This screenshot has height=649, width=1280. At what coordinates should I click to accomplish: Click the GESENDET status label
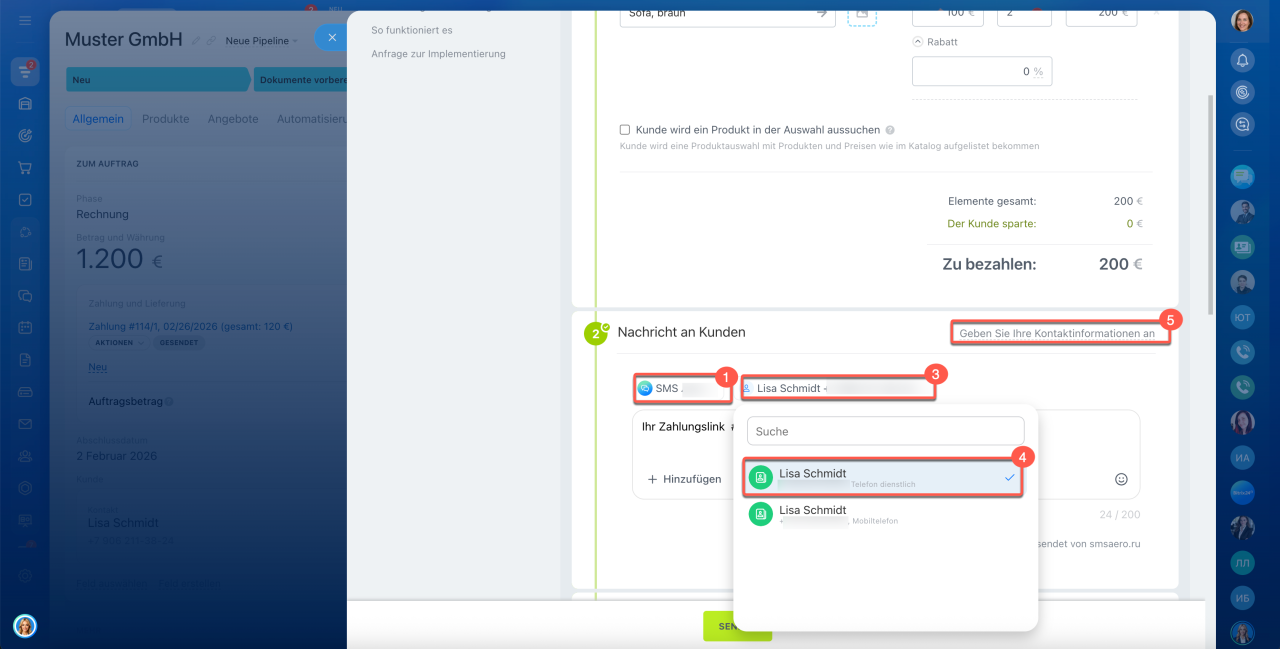[x=181, y=343]
